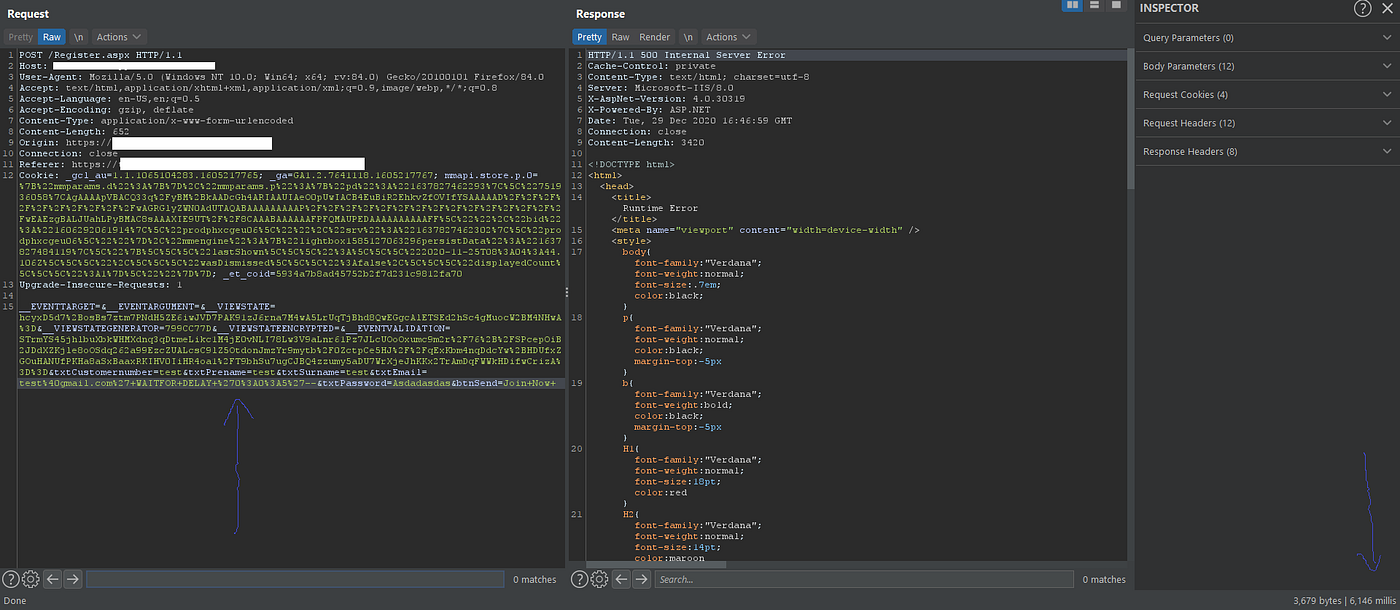Close the Inspector panel with the X
The image size is (1400, 610).
[1386, 9]
